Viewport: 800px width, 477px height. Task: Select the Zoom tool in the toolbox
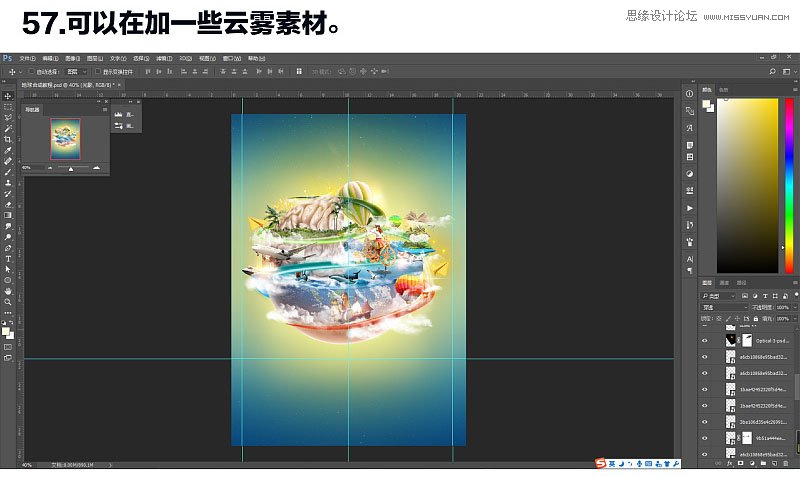coord(8,302)
